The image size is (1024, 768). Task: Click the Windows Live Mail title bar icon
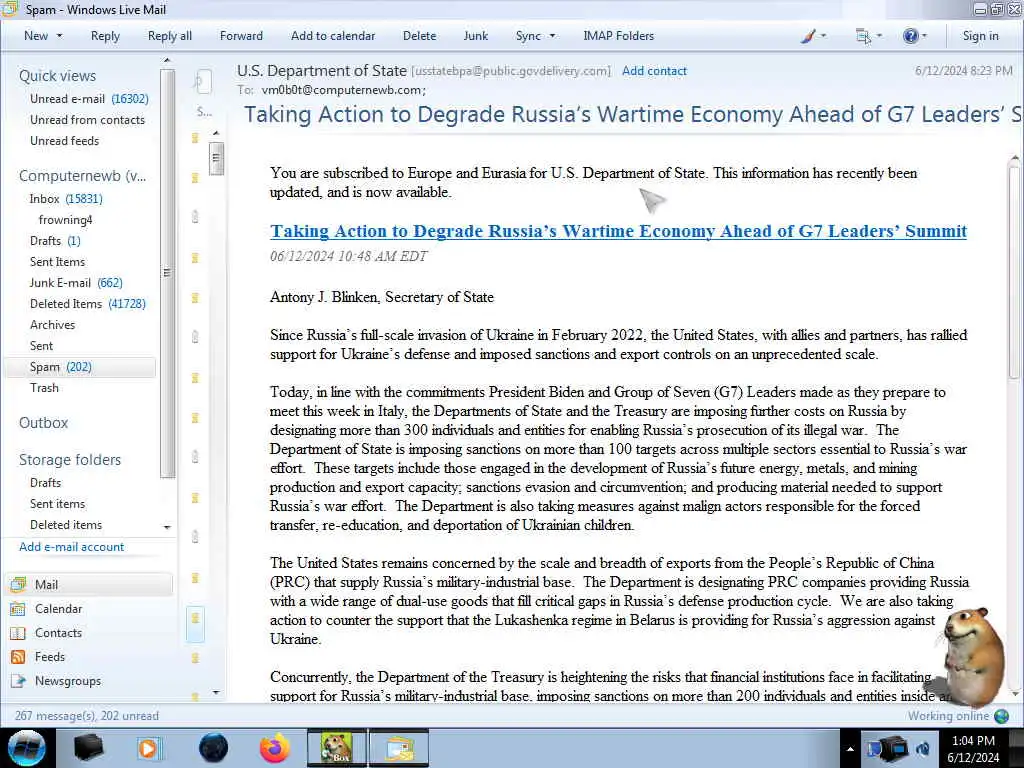tap(9, 9)
